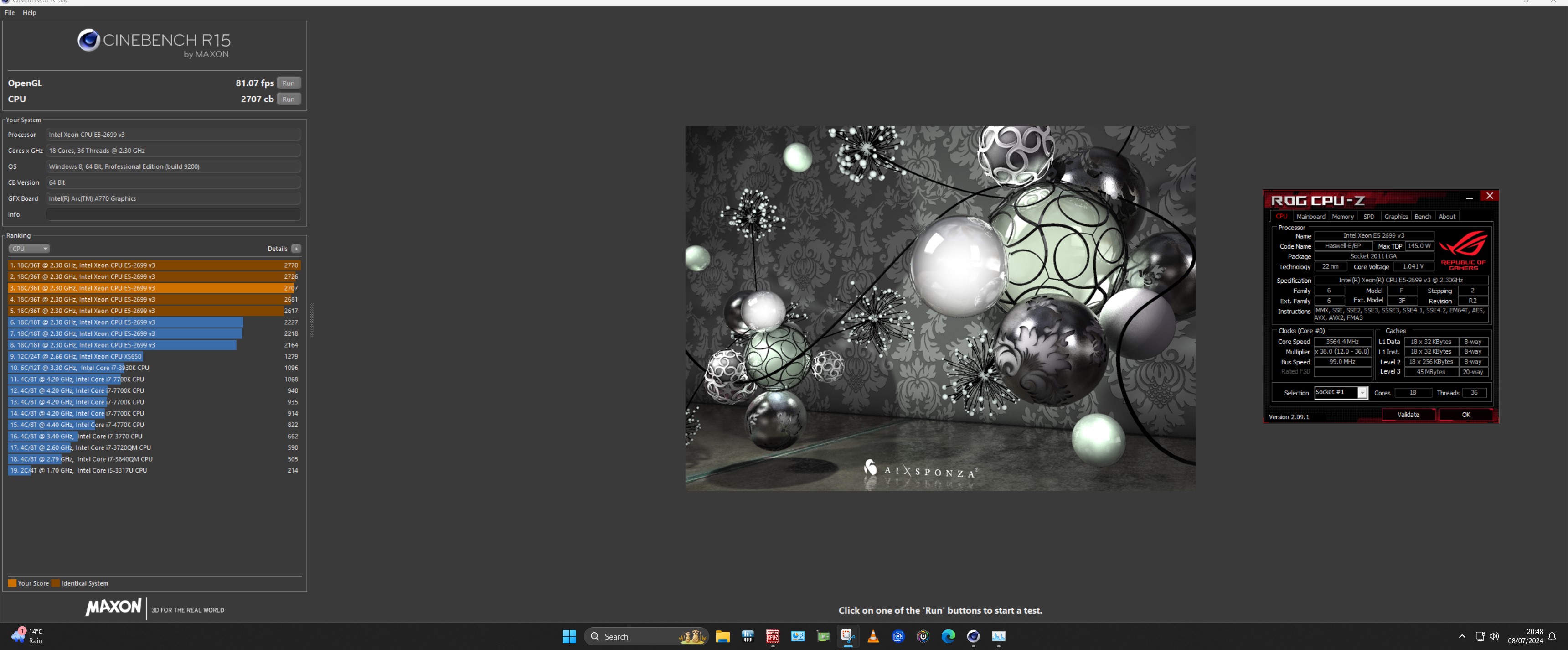Select the Core i7-3770 ranking row
The image size is (1568, 650).
155,436
